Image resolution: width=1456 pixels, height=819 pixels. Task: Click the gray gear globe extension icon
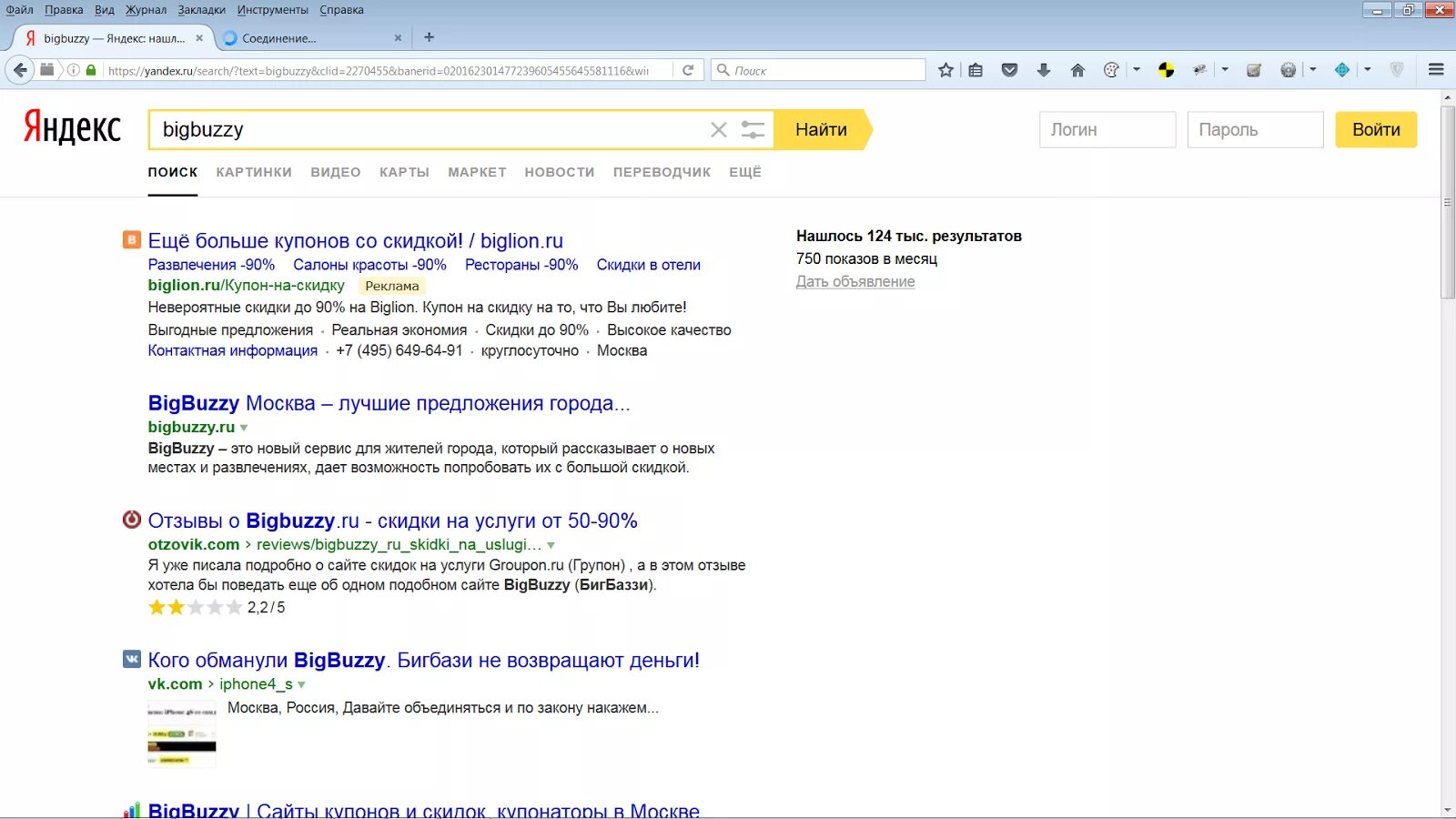click(x=1288, y=70)
